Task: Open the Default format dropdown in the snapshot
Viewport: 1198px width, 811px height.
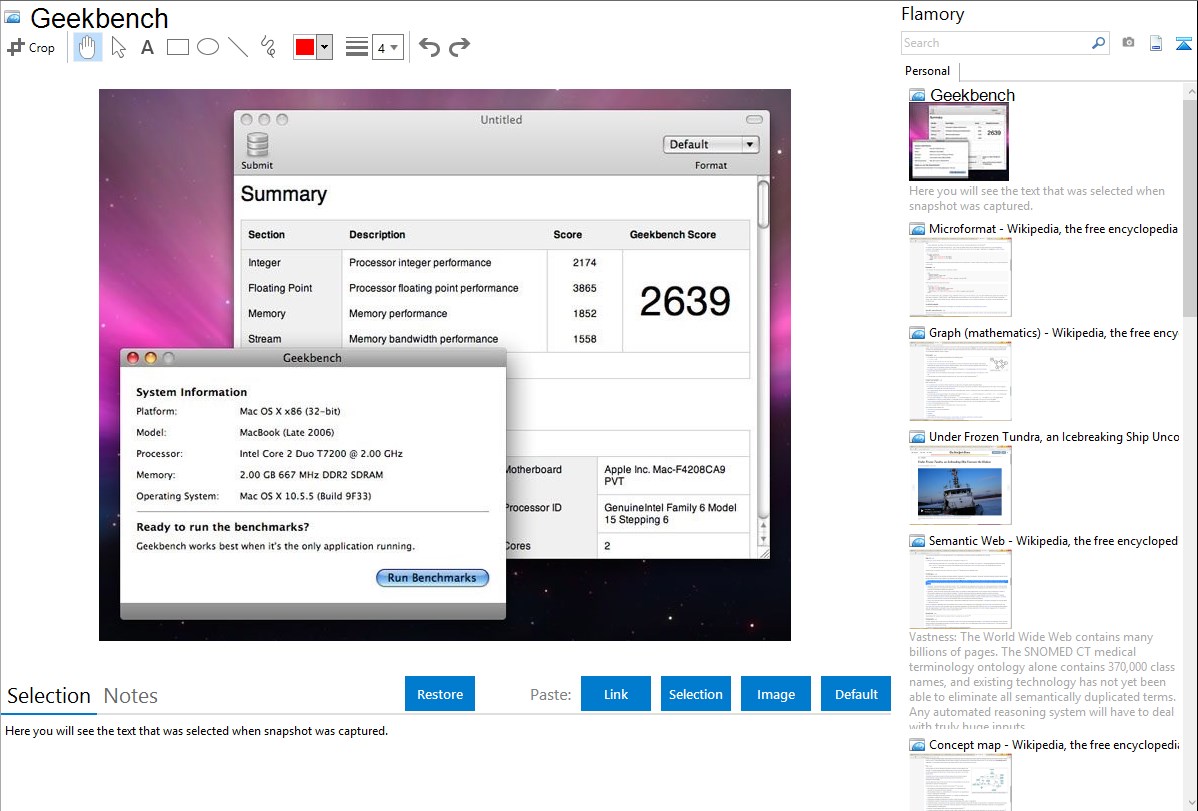Action: tap(711, 144)
